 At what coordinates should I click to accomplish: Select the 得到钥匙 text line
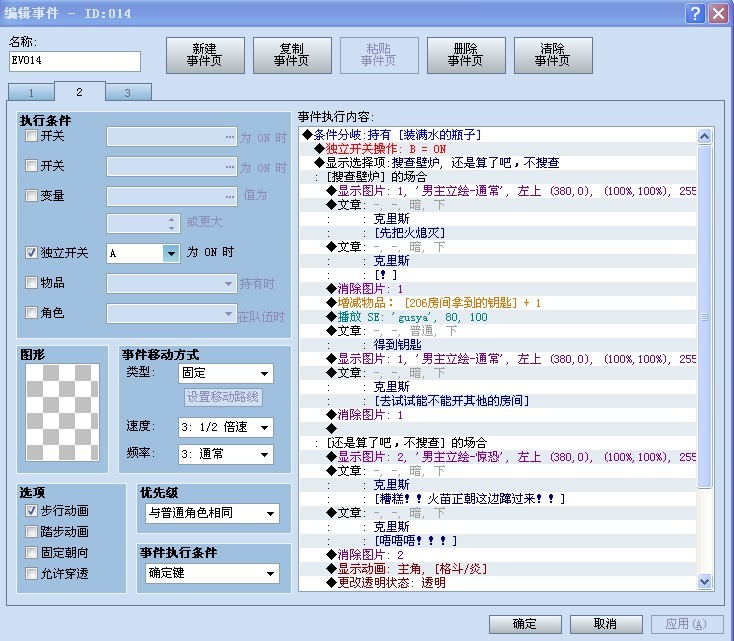(498, 345)
